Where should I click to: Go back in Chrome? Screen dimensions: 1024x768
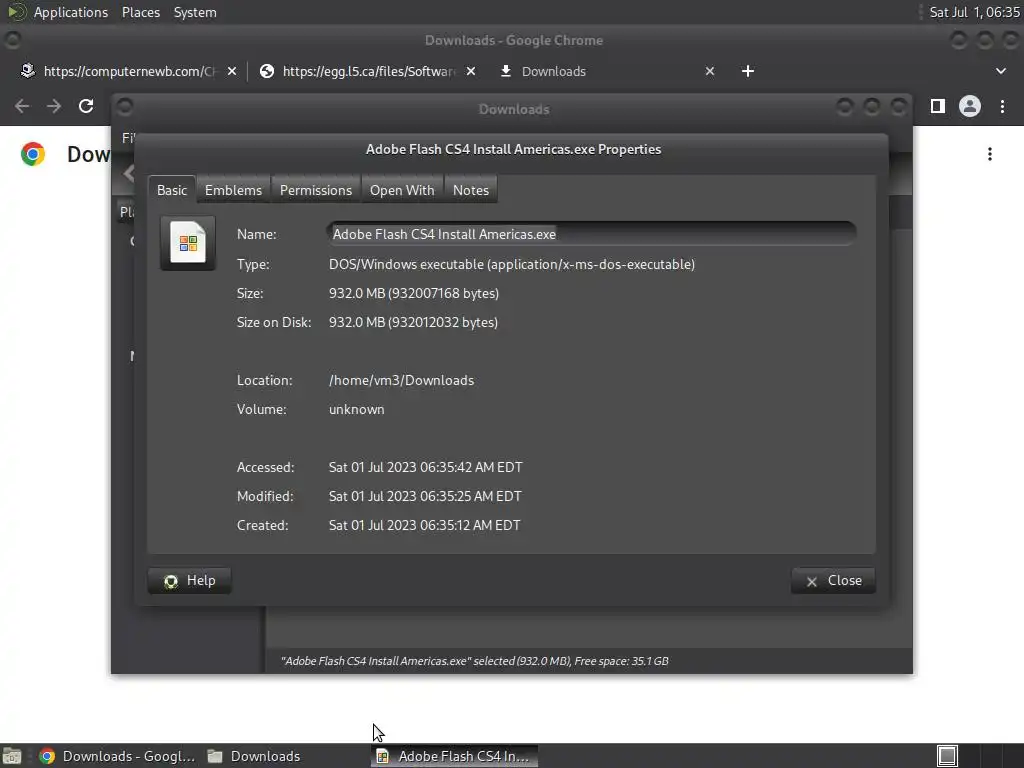click(x=22, y=106)
